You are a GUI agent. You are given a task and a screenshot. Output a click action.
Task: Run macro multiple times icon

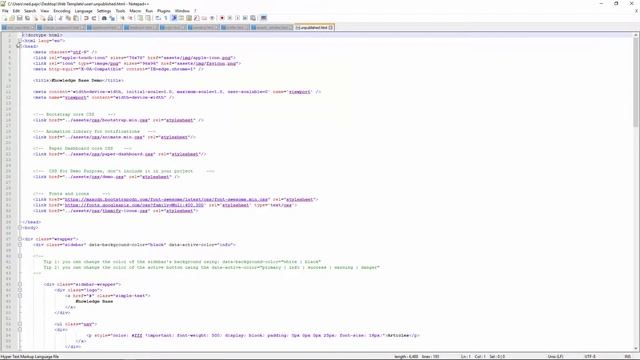tap(246, 18)
